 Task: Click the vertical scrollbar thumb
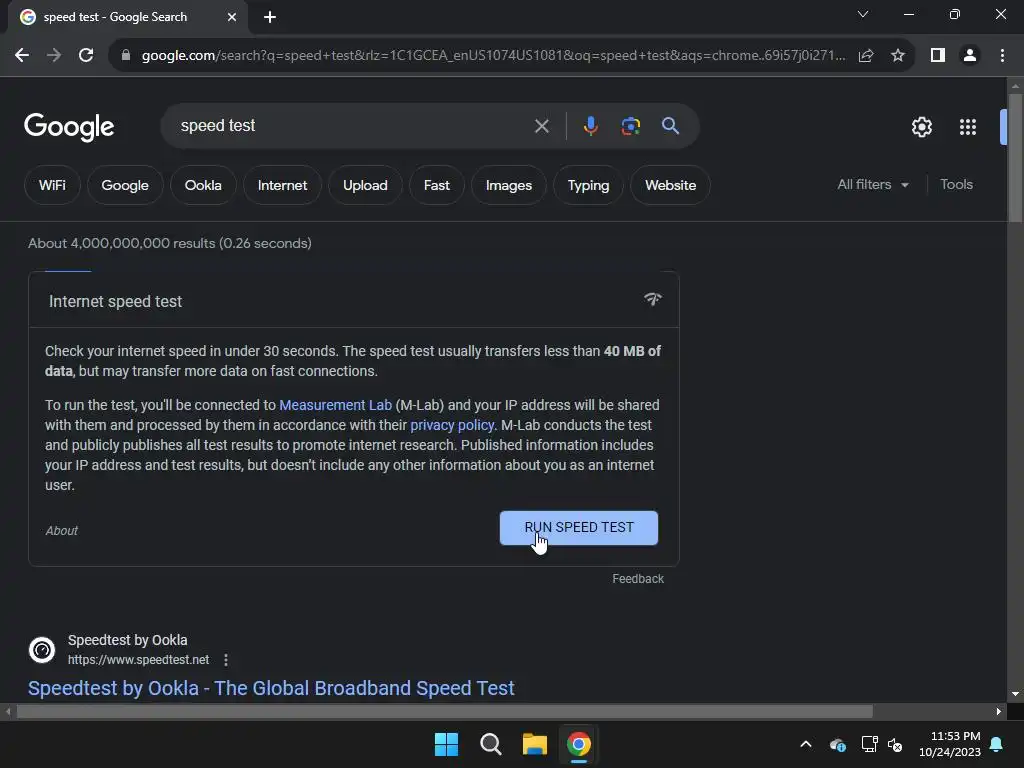point(1015,158)
